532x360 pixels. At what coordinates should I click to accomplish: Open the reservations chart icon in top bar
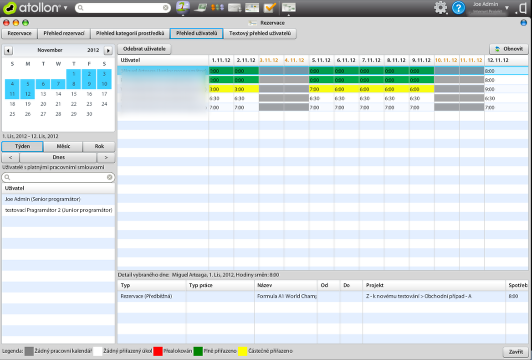[x=289, y=7]
